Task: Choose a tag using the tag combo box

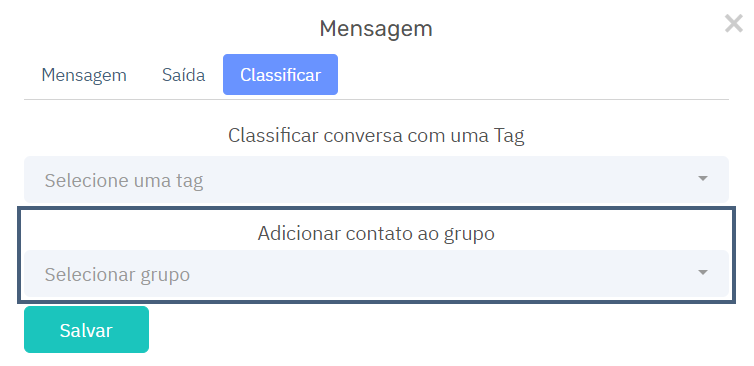Action: click(x=377, y=179)
